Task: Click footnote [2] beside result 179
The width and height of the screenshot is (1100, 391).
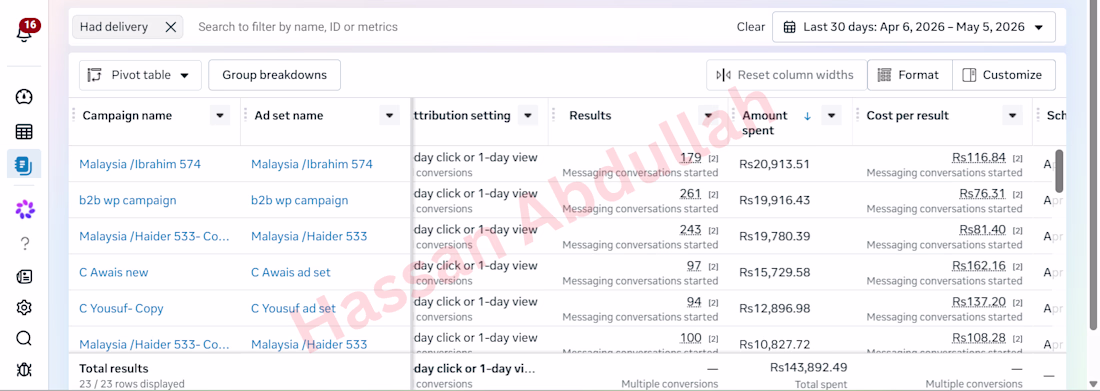Action: (713, 159)
